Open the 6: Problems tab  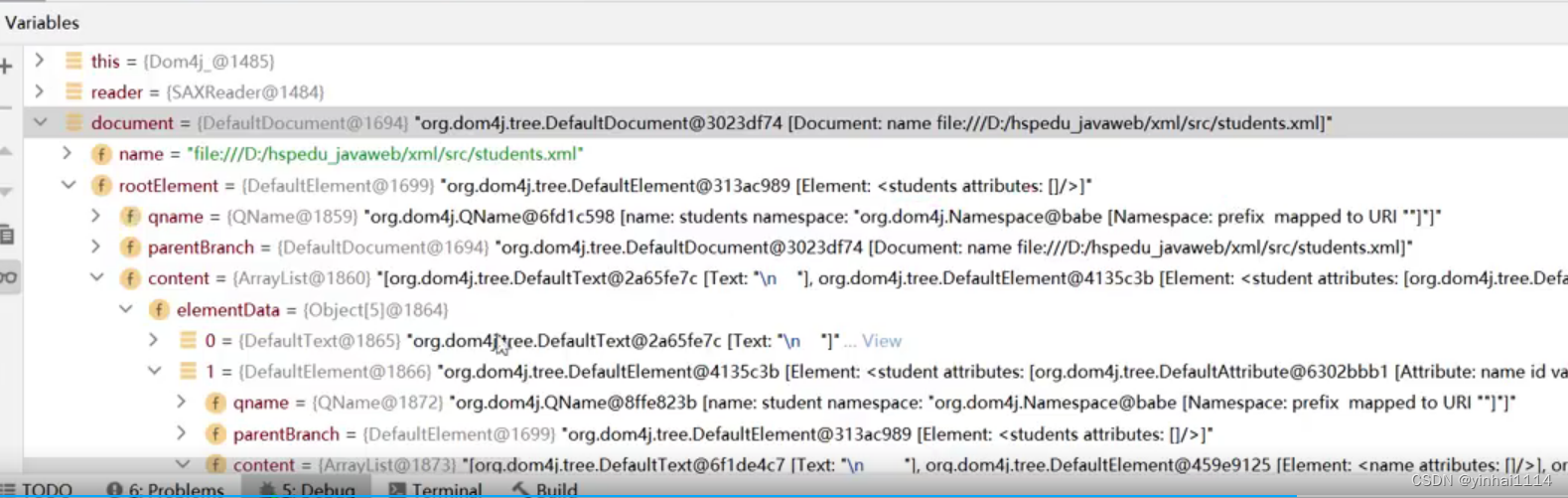pos(165,489)
